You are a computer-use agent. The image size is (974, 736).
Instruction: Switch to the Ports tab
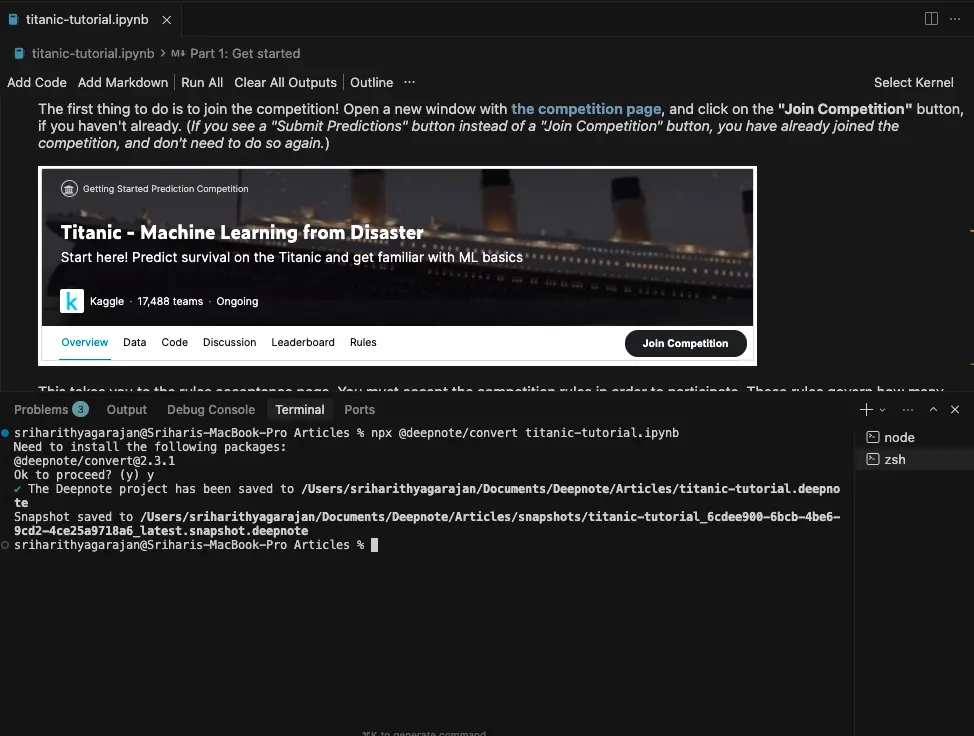click(x=359, y=409)
